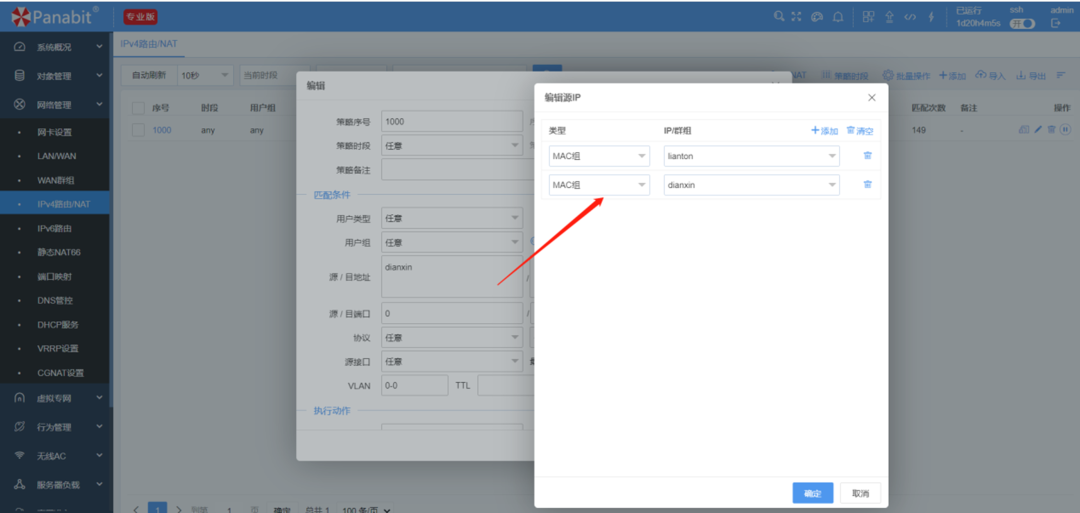Open the theme palette icon
1080x513 pixels.
coord(818,17)
